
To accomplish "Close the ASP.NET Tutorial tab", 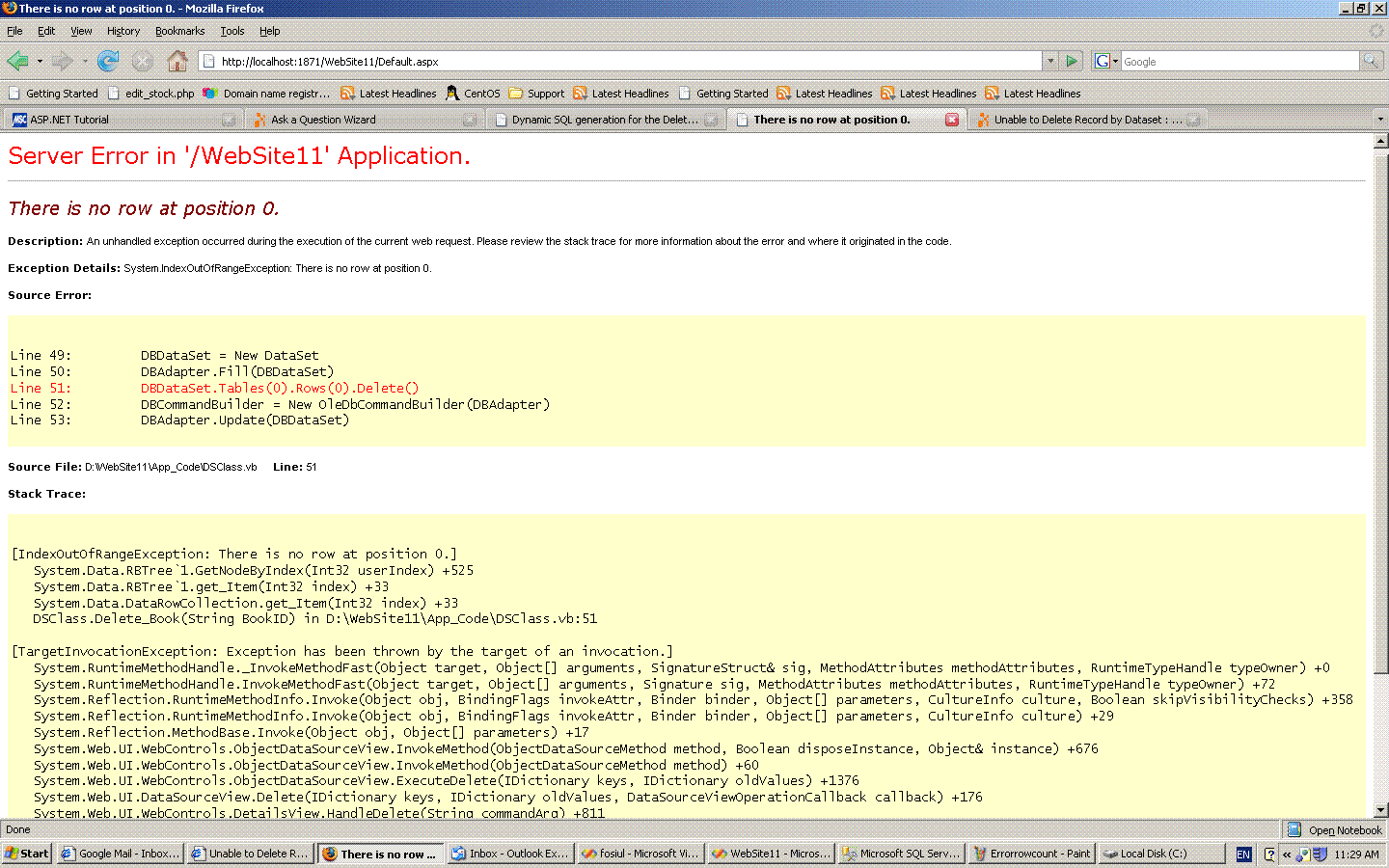I will pyautogui.click(x=229, y=120).
